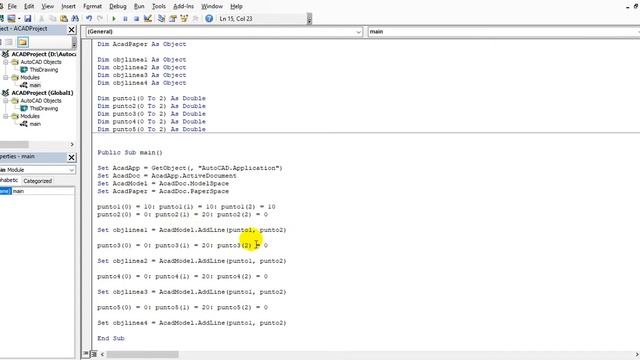The width and height of the screenshot is (640, 360).
Task: Click Toggle Folders icon in Project panel
Action: click(x=23, y=42)
